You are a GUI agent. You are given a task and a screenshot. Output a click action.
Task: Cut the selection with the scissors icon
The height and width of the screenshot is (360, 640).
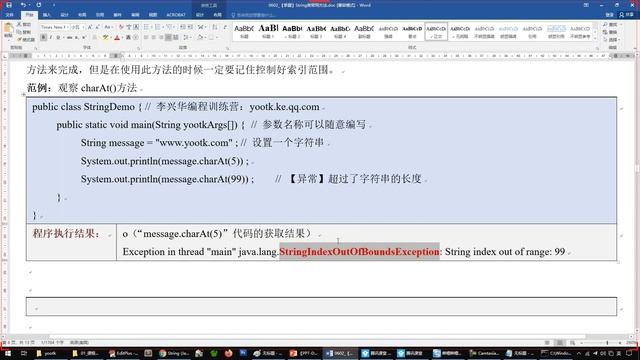24,24
